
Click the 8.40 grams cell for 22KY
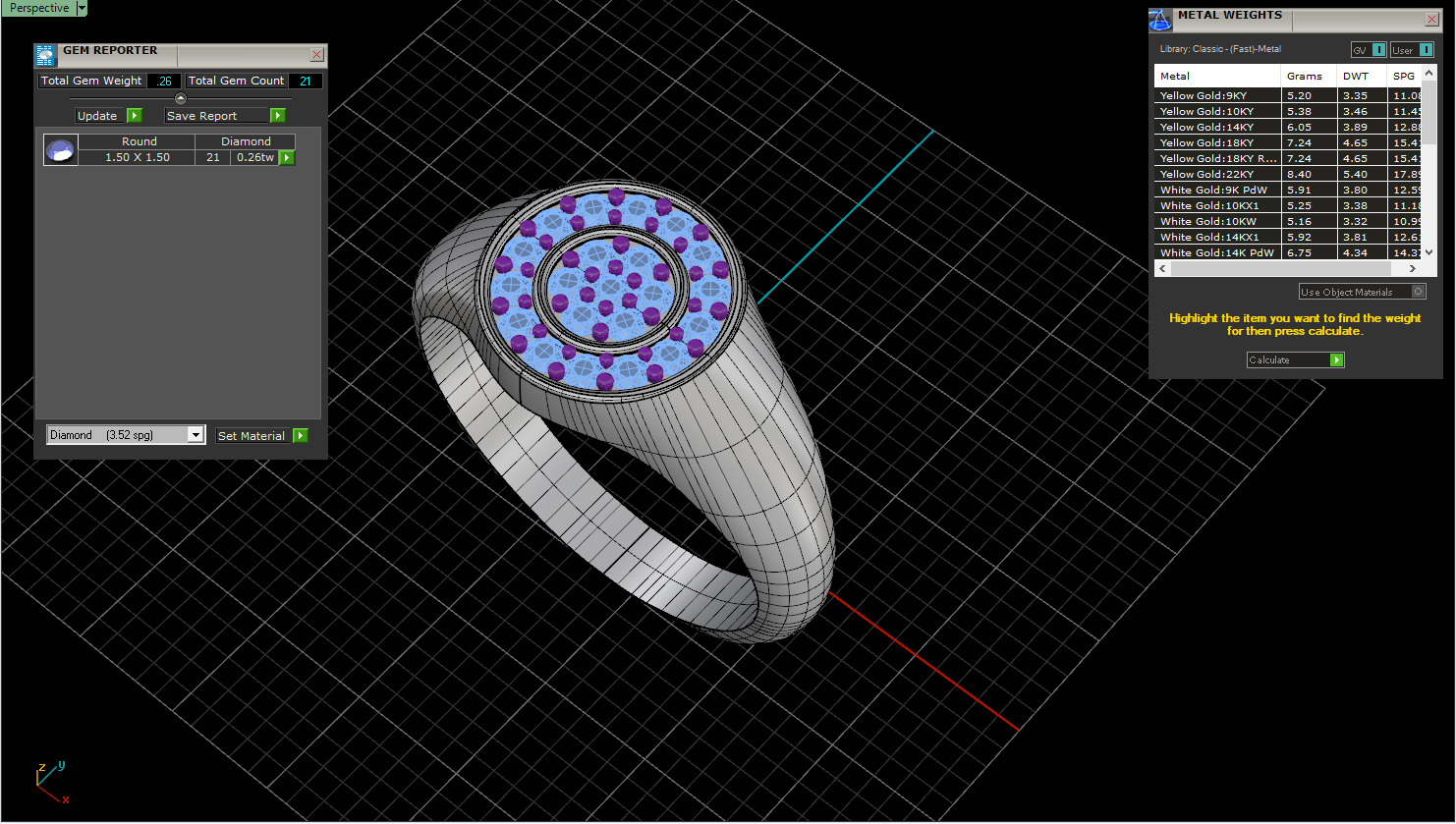click(x=1310, y=175)
